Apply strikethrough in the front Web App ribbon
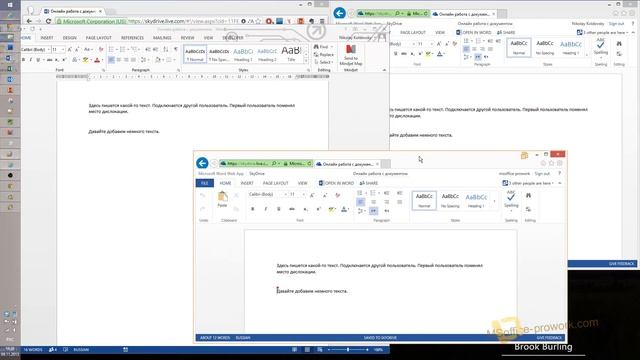Screen dimensions: 640x360 click(x=292, y=209)
